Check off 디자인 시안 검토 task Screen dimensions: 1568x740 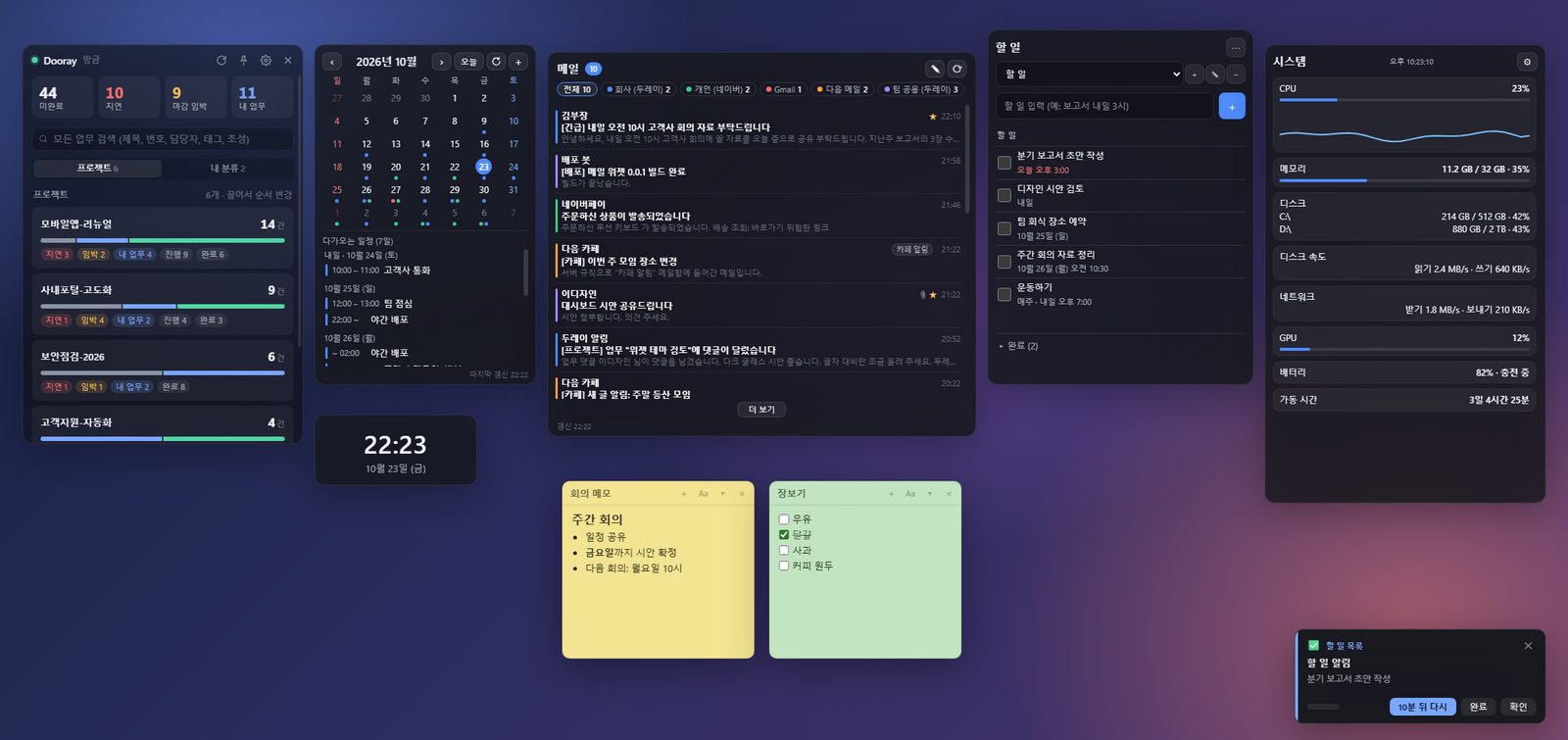click(1004, 196)
